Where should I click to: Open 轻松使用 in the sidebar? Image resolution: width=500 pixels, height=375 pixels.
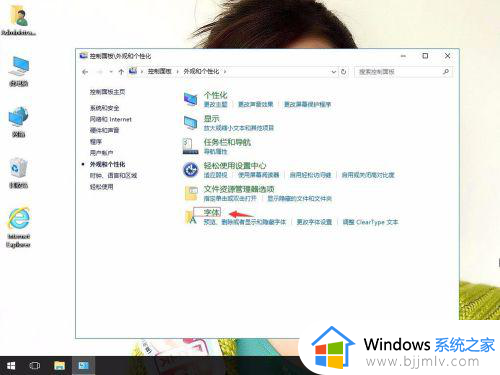[101, 187]
